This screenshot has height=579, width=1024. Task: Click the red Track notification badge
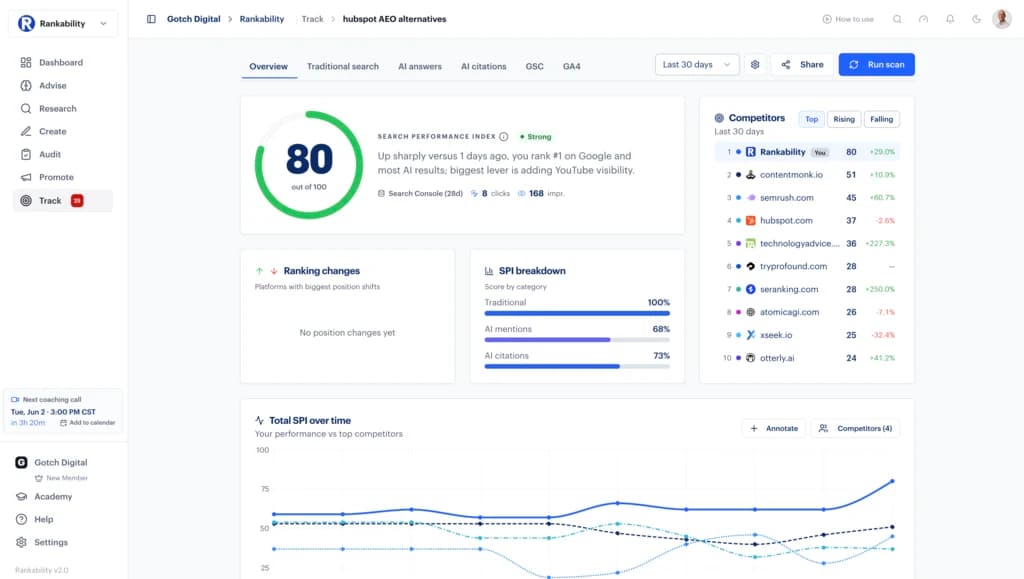[x=77, y=200]
